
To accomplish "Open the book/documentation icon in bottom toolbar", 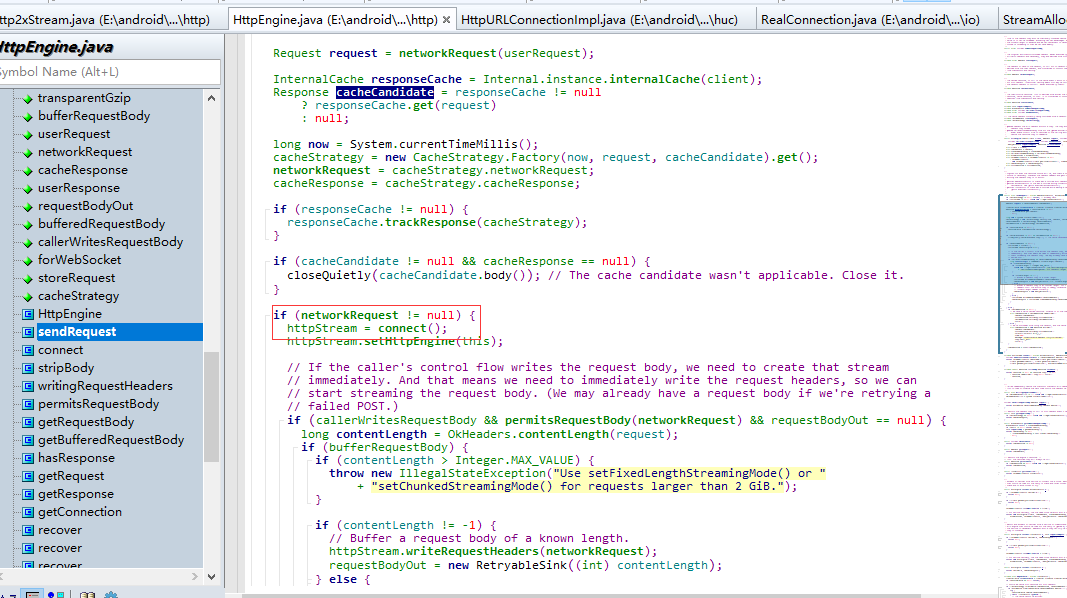I will tap(88, 594).
